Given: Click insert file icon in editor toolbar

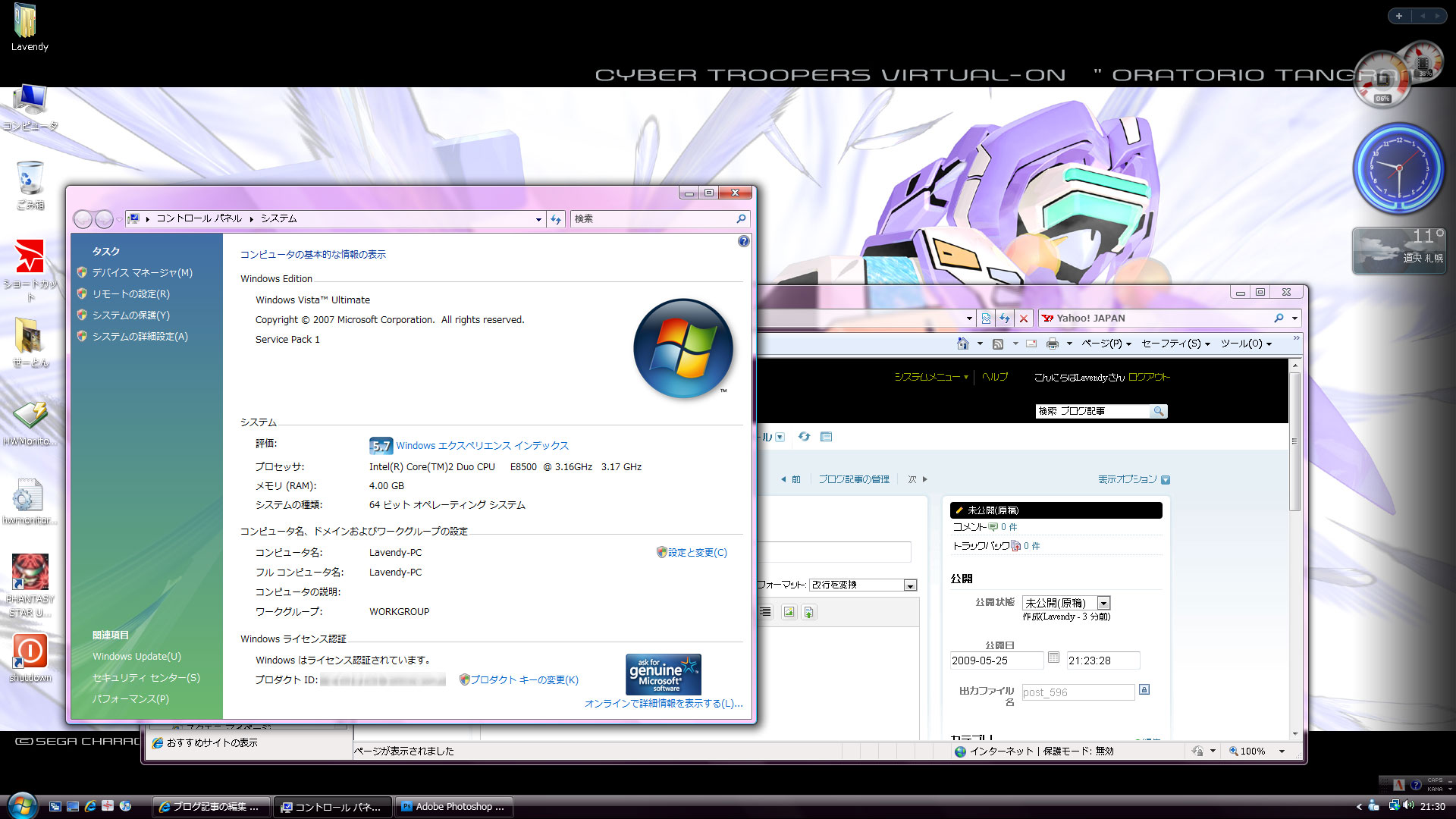Looking at the screenshot, I should (x=808, y=612).
